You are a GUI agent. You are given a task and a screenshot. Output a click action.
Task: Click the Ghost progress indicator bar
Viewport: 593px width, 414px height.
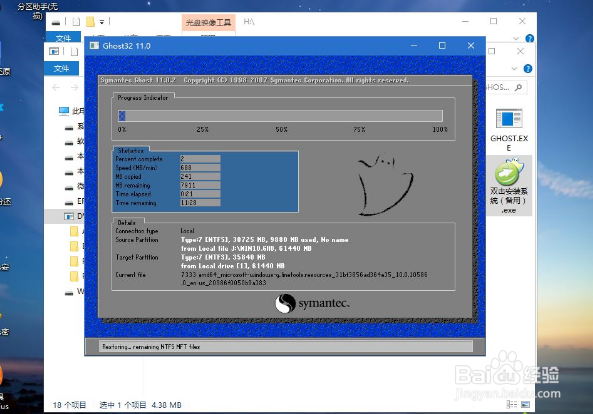click(x=280, y=116)
